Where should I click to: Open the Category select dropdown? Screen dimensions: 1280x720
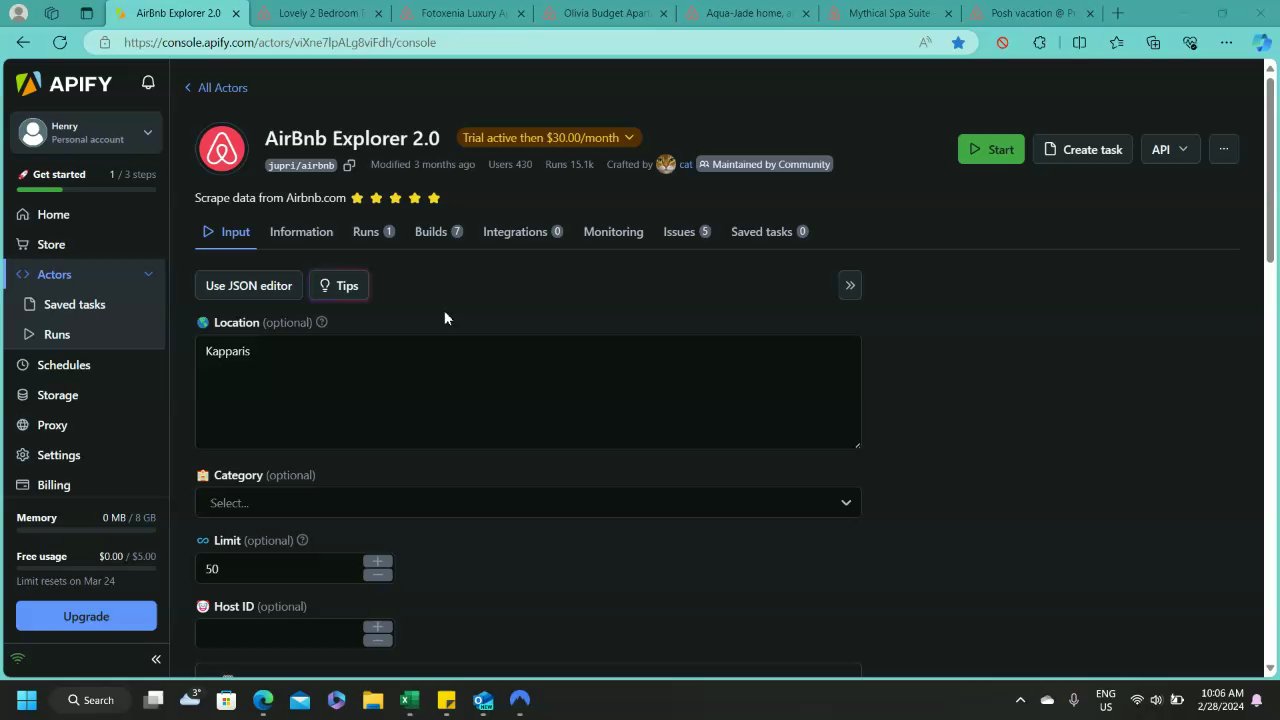(x=528, y=502)
